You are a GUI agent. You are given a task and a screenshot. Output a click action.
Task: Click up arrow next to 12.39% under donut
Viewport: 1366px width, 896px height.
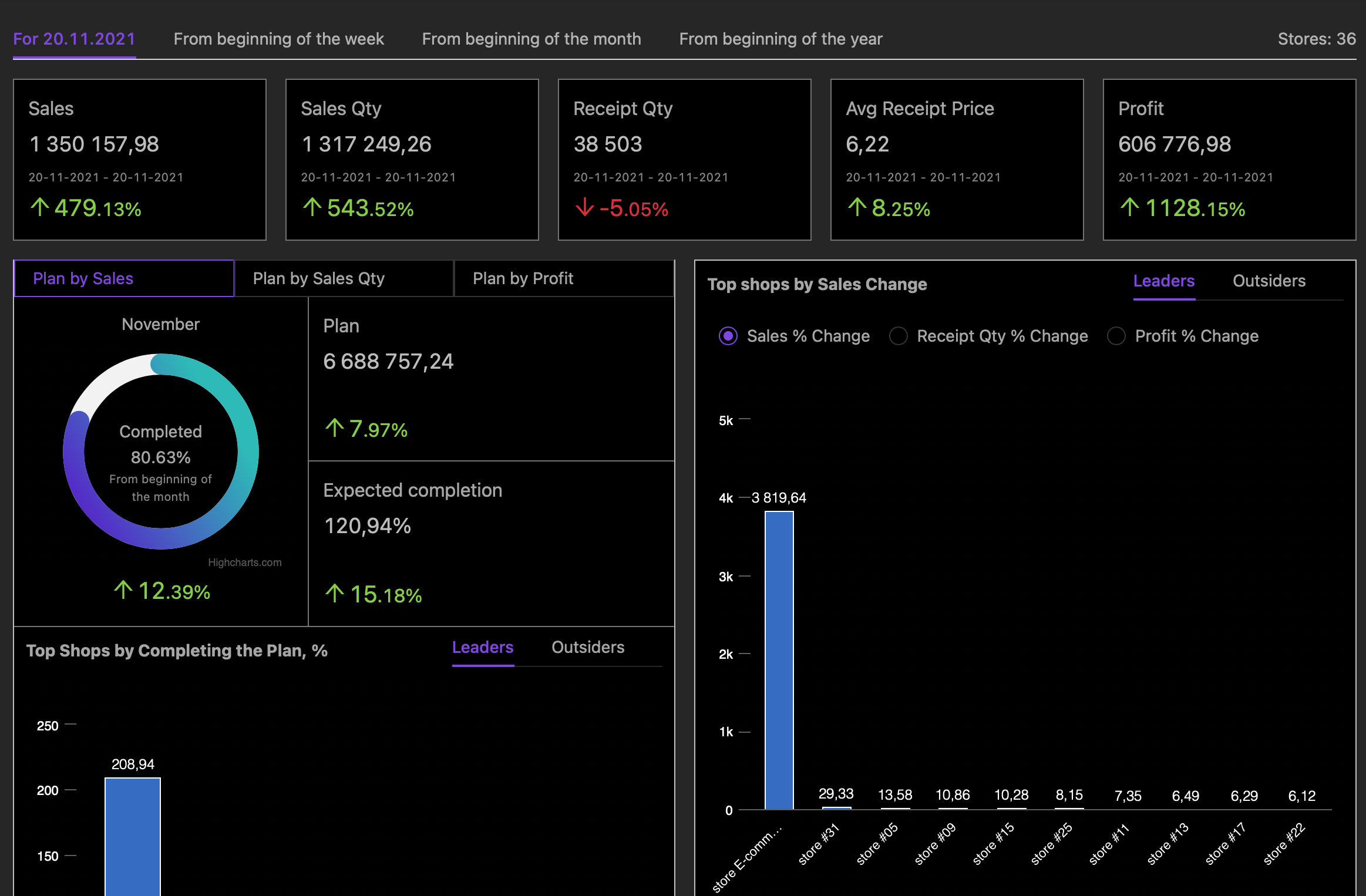pyautogui.click(x=123, y=590)
